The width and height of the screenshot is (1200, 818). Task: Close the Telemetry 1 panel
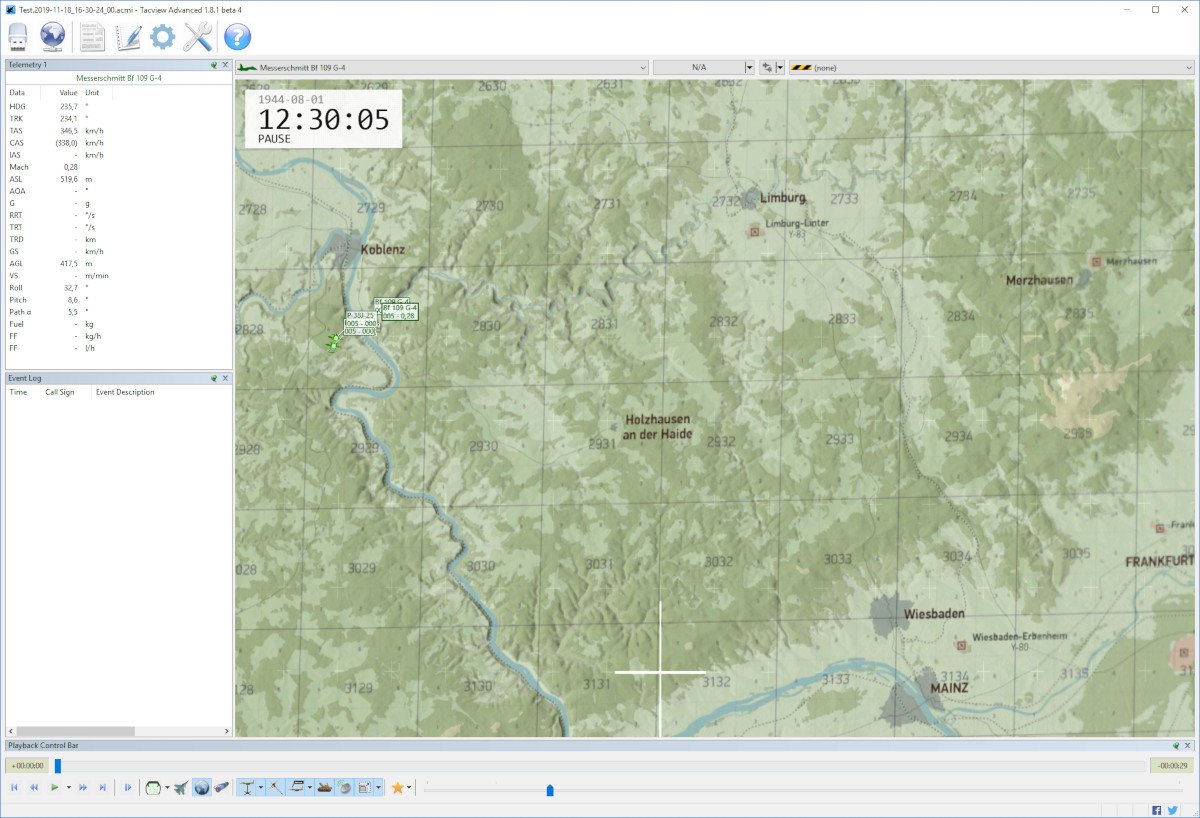(225, 64)
